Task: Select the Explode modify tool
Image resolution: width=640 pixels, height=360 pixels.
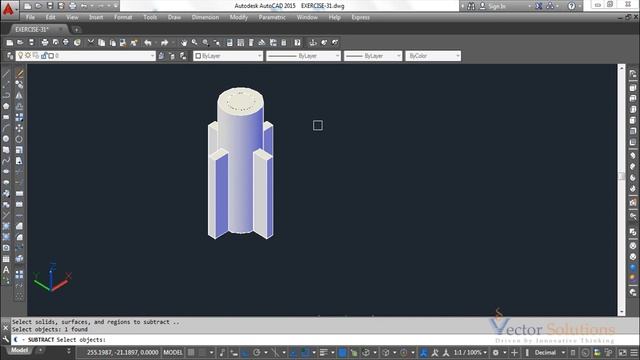Action: pyautogui.click(x=19, y=259)
